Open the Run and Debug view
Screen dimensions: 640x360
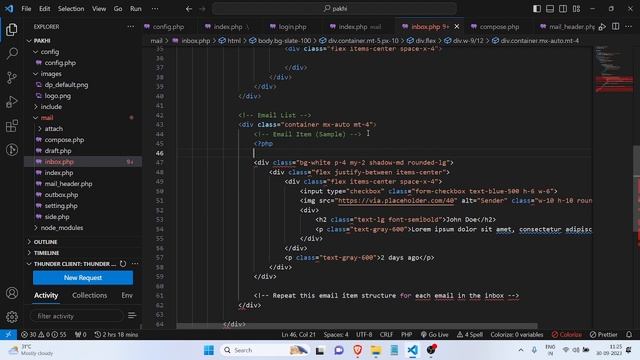tap(12, 102)
